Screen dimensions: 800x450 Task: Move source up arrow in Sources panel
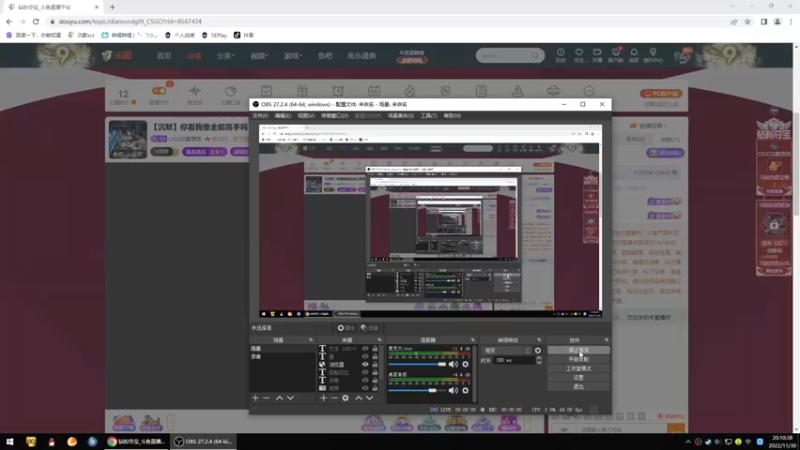[x=358, y=398]
